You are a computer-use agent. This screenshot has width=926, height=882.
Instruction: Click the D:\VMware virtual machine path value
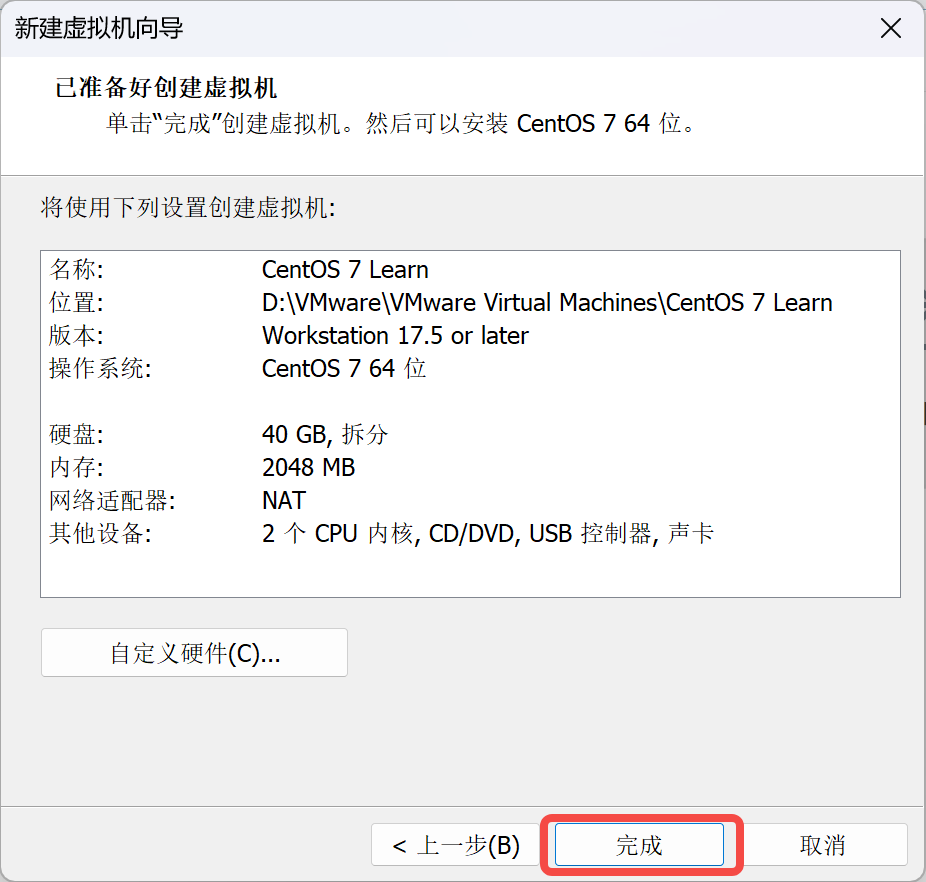click(547, 302)
